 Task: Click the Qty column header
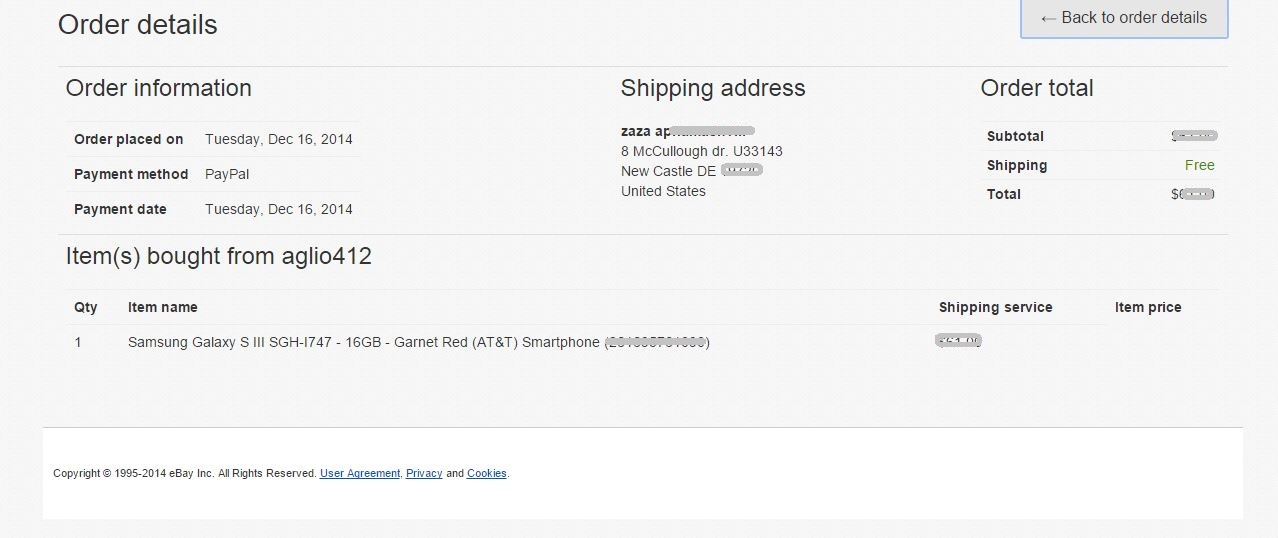tap(86, 307)
